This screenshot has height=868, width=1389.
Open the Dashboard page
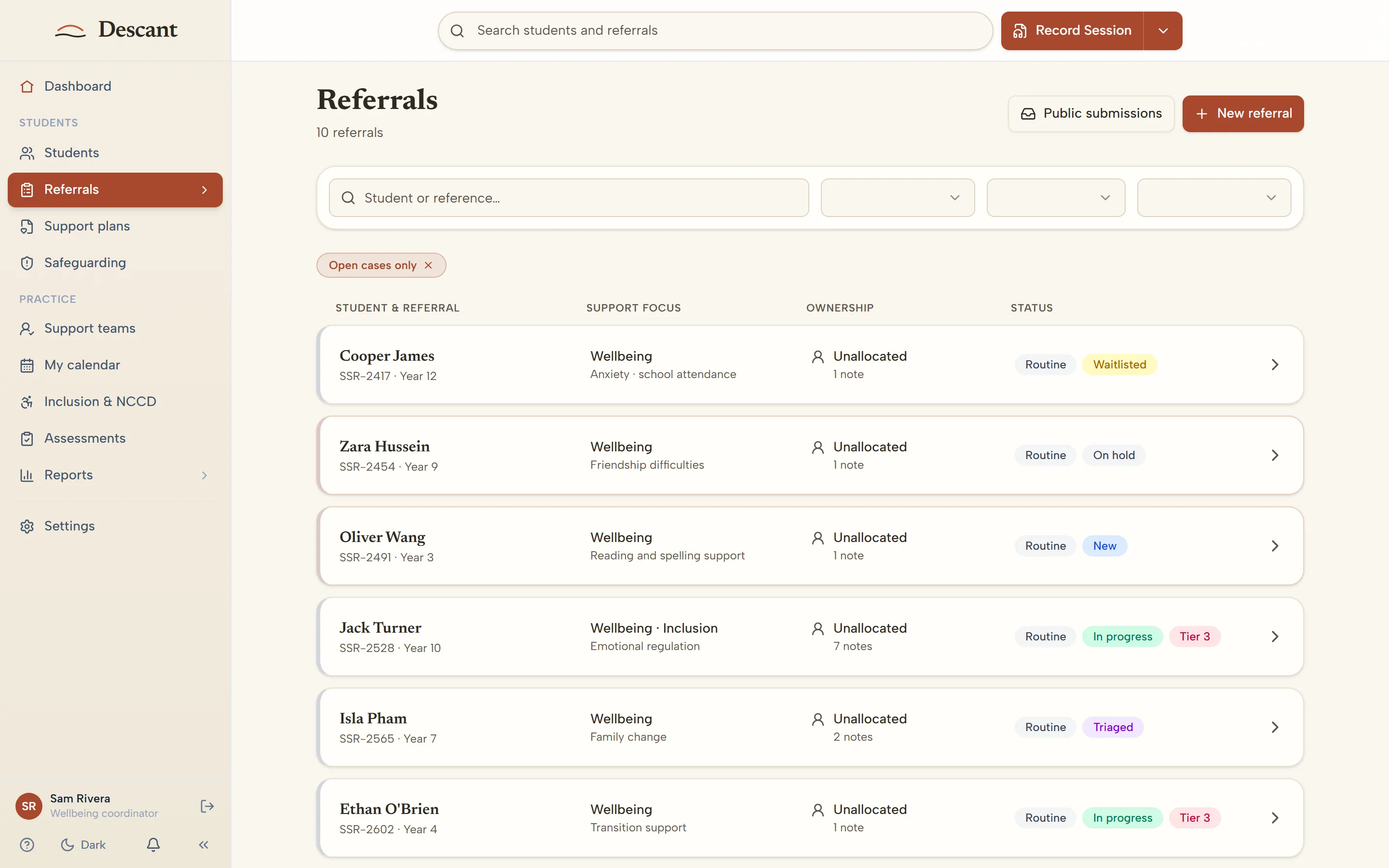click(115, 86)
